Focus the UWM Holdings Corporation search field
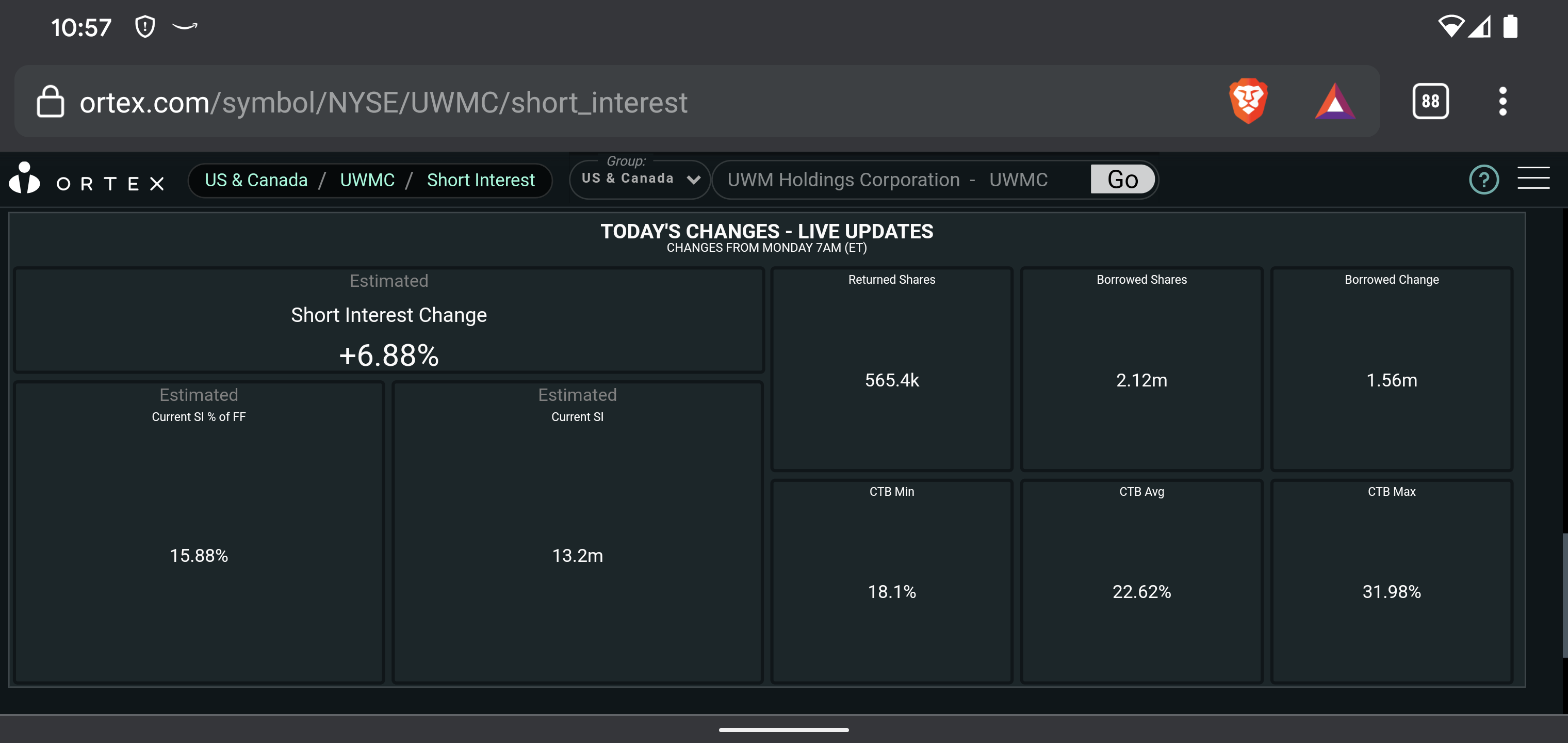Image resolution: width=1568 pixels, height=743 pixels. (x=901, y=180)
